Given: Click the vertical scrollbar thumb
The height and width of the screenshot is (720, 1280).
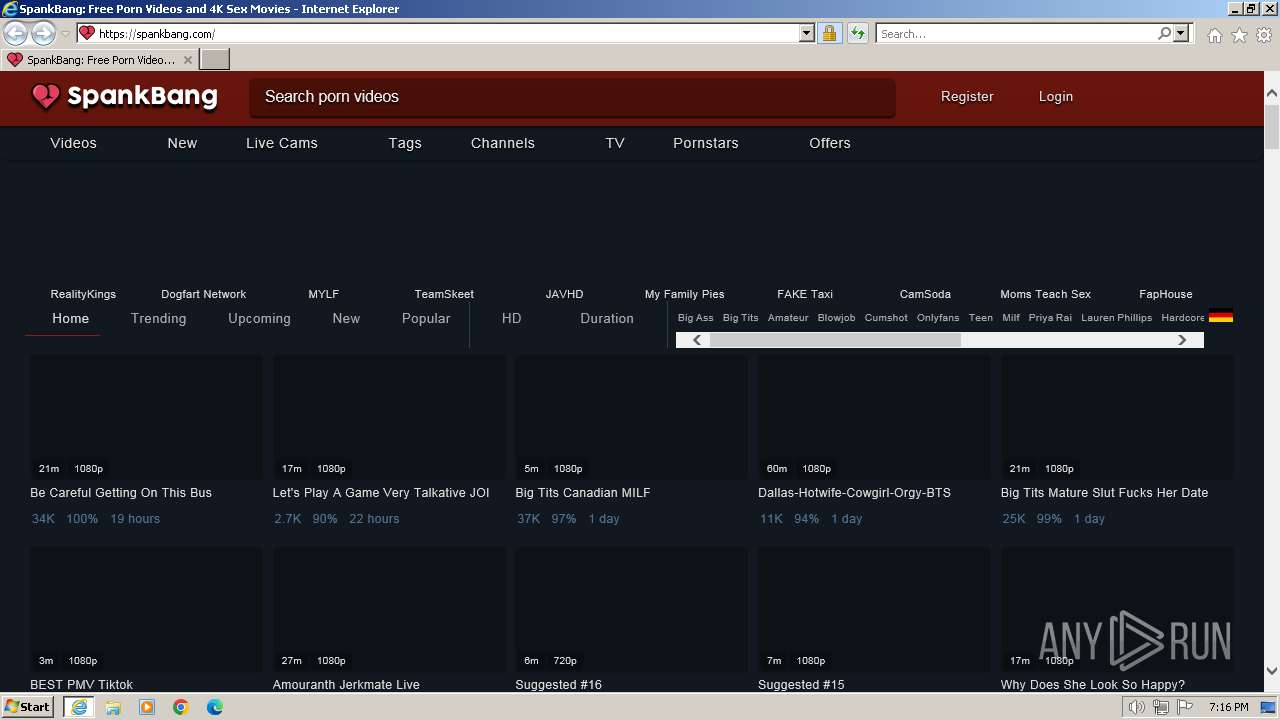Looking at the screenshot, I should [x=1272, y=126].
